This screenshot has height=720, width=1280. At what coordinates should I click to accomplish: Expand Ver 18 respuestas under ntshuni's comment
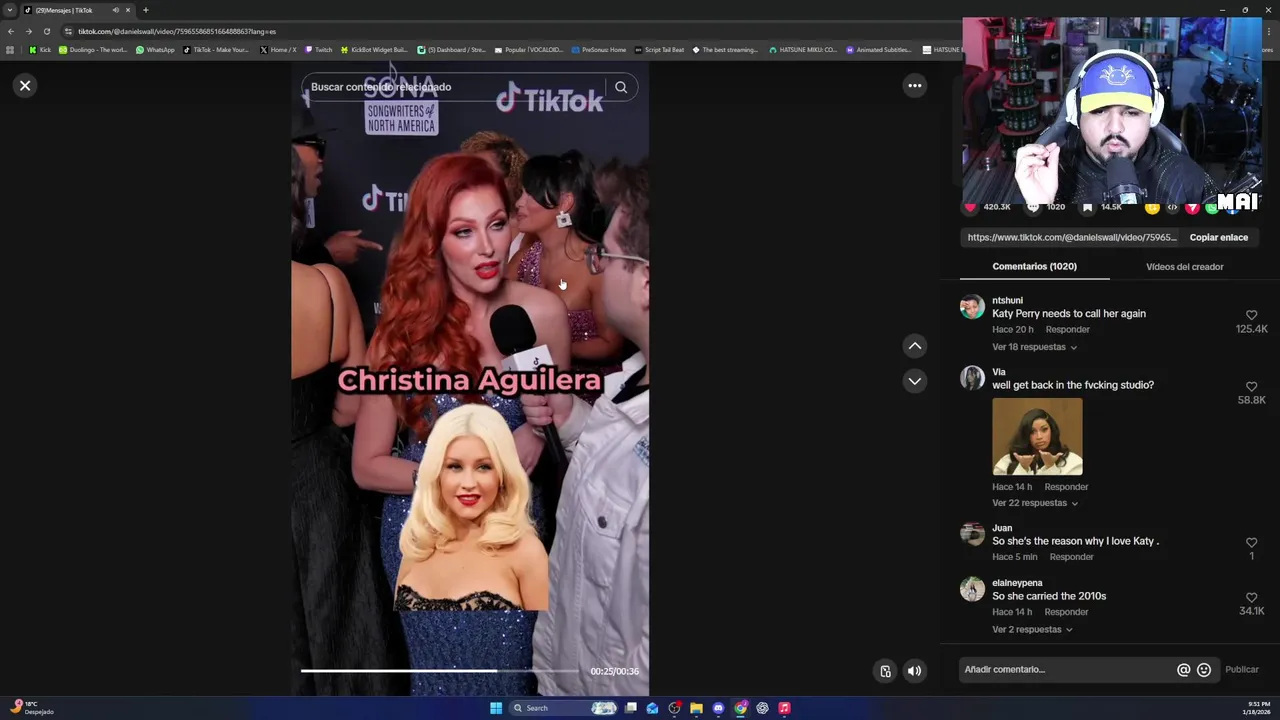pos(1034,347)
